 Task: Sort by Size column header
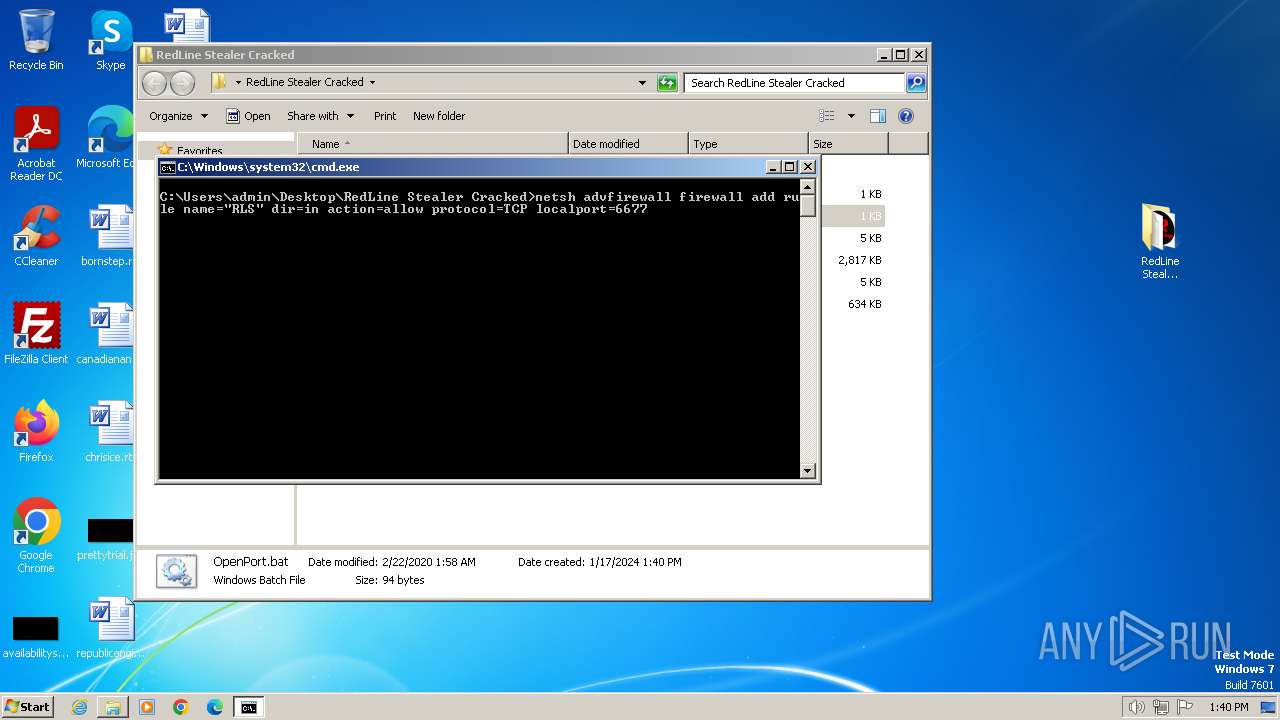tap(848, 144)
